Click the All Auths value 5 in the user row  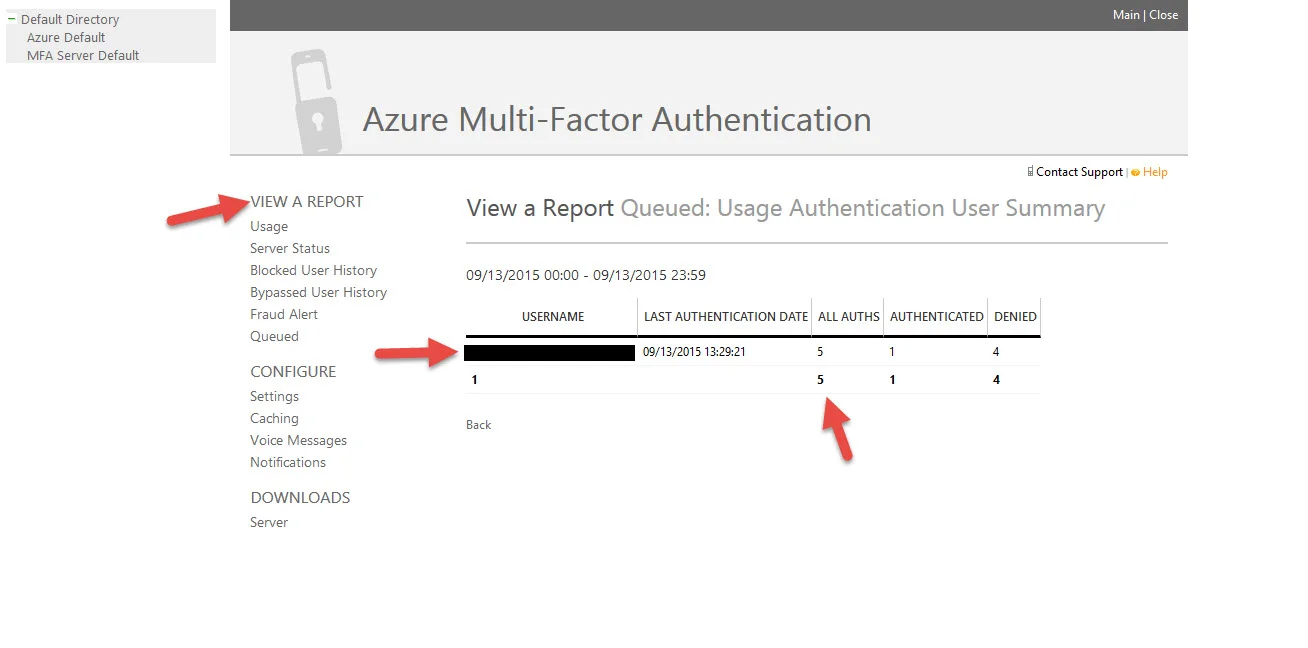coord(821,352)
